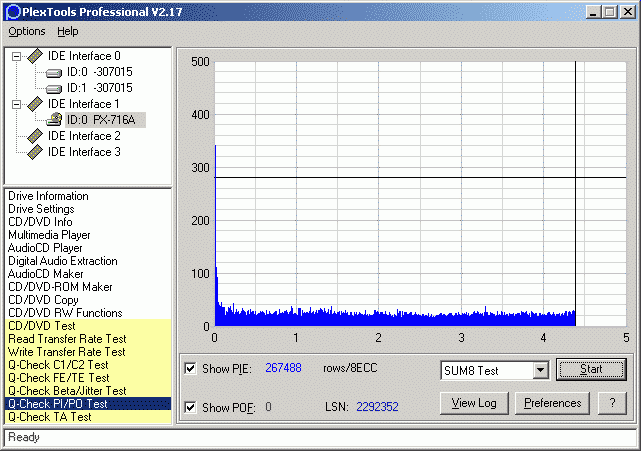641x451 pixels.
Task: Select Drive Settings in function list
Action: 87,209
